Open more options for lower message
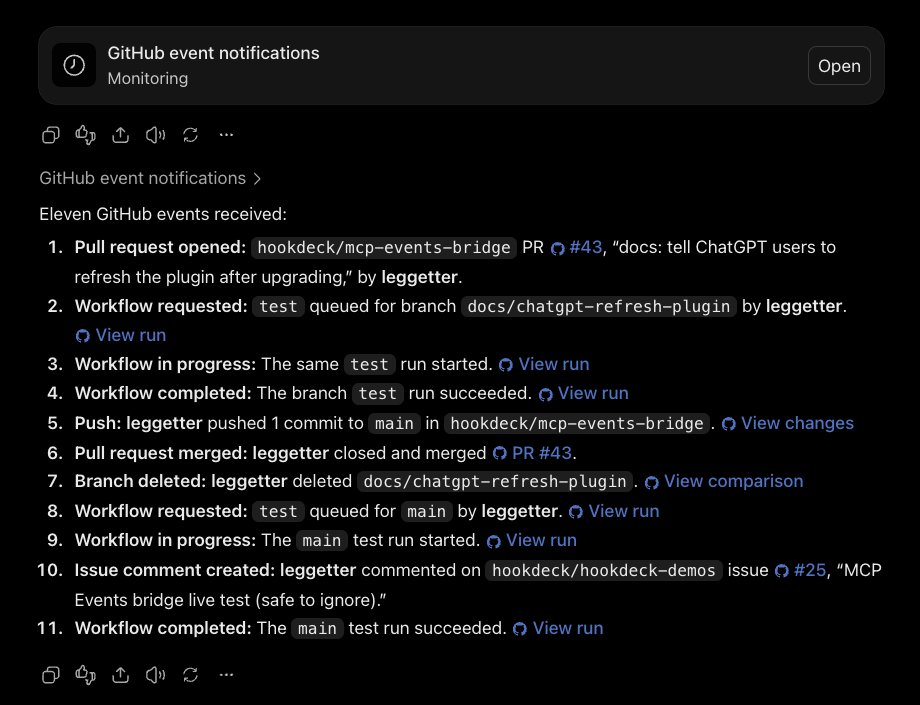Image resolution: width=920 pixels, height=705 pixels. (226, 675)
